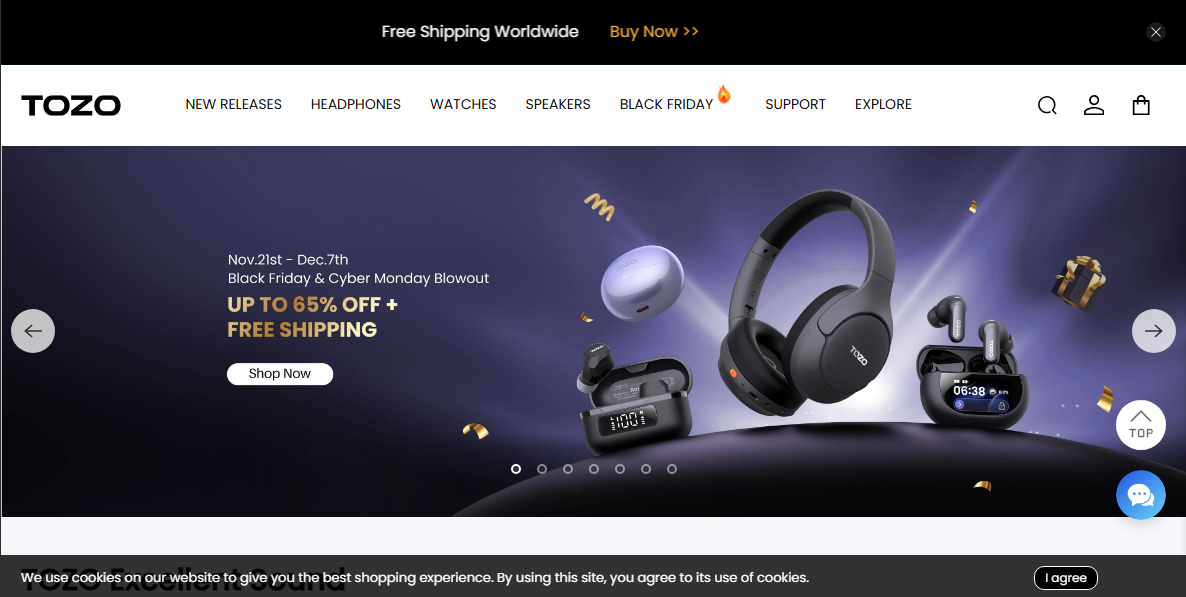Viewport: 1186px width, 597px height.
Task: Select the second carousel dot indicator
Action: 542,469
